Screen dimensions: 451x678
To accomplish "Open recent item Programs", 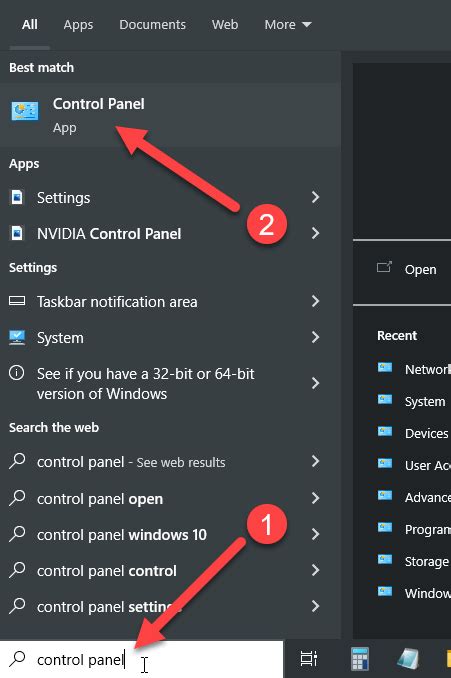I will pyautogui.click(x=428, y=529).
